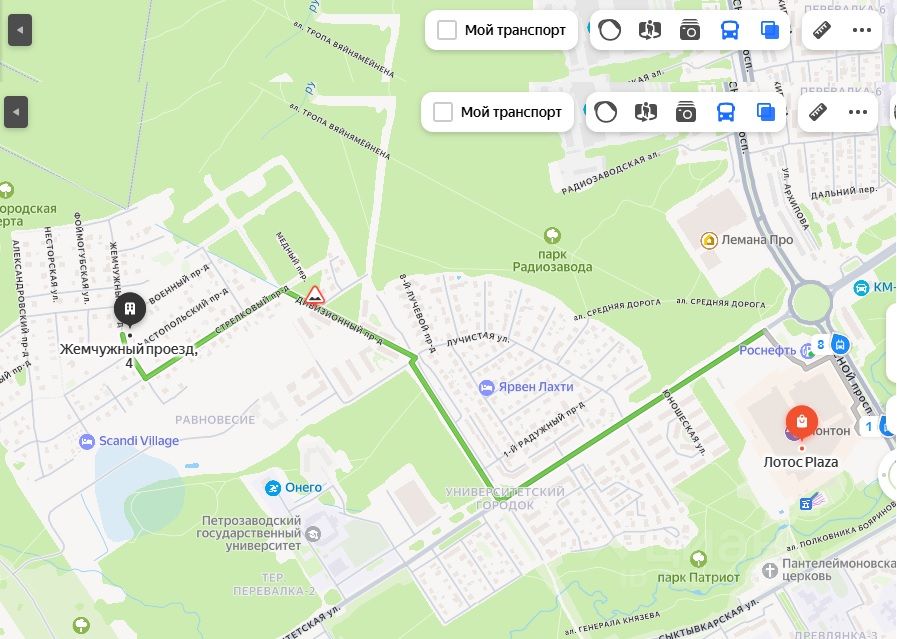
Task: Open the lower three-dots more menu
Action: pyautogui.click(x=858, y=112)
